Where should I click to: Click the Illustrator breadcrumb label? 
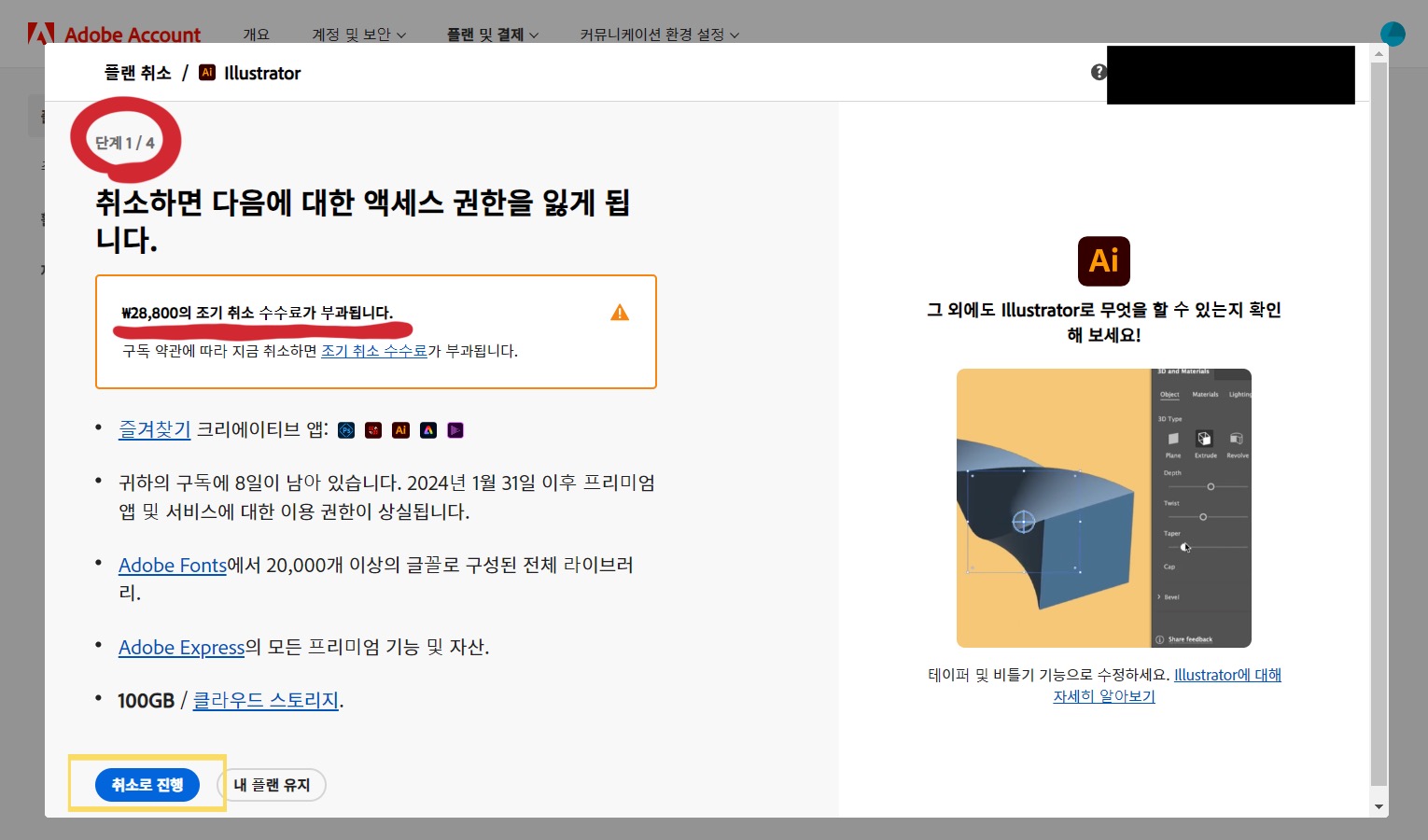pos(262,73)
